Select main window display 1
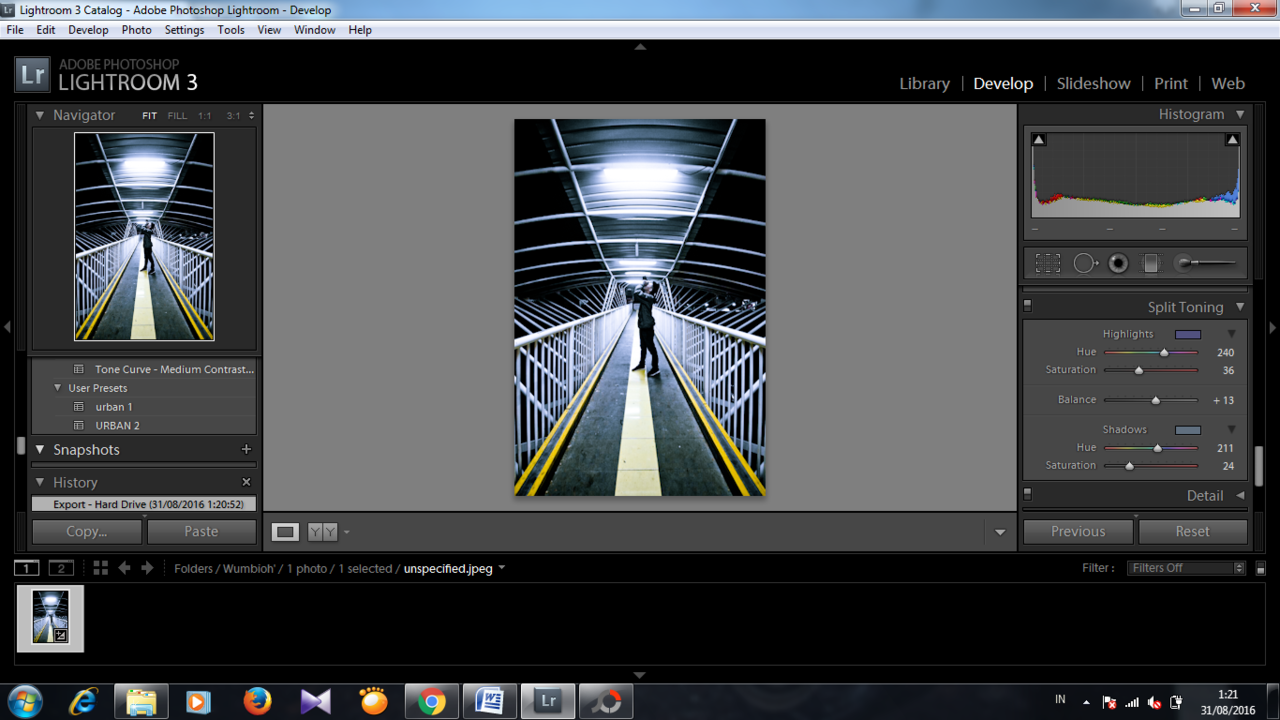The height and width of the screenshot is (720, 1280). point(26,568)
